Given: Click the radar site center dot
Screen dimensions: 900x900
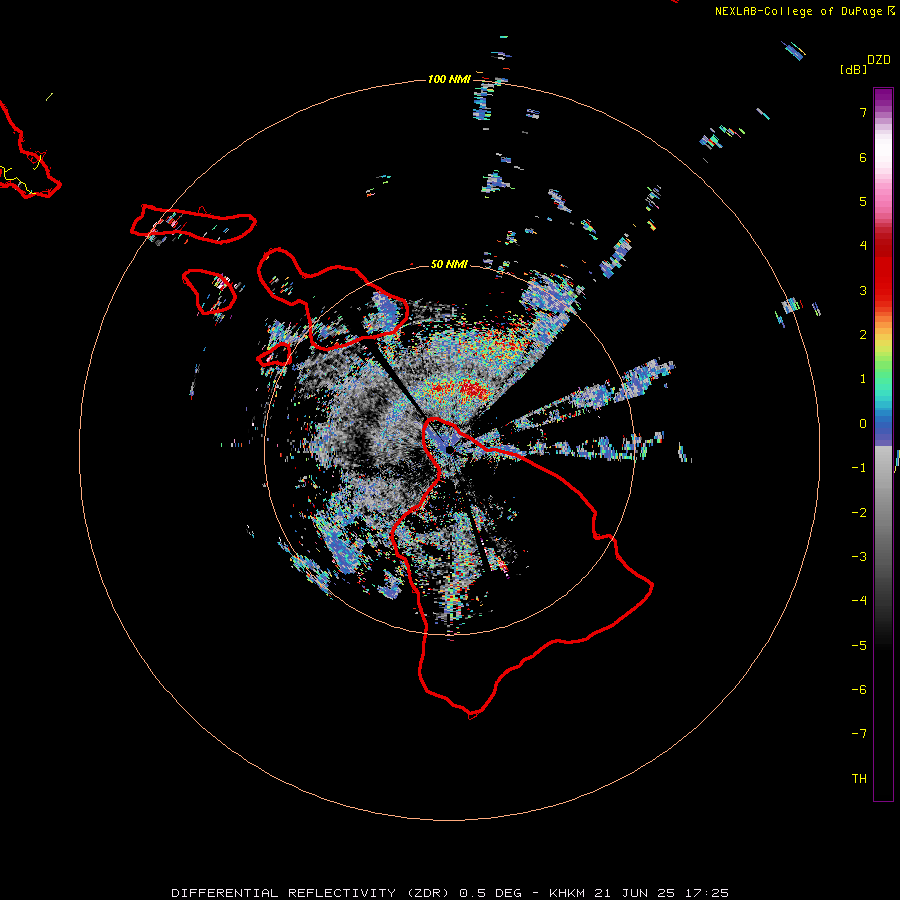Looking at the screenshot, I should coord(450,450).
